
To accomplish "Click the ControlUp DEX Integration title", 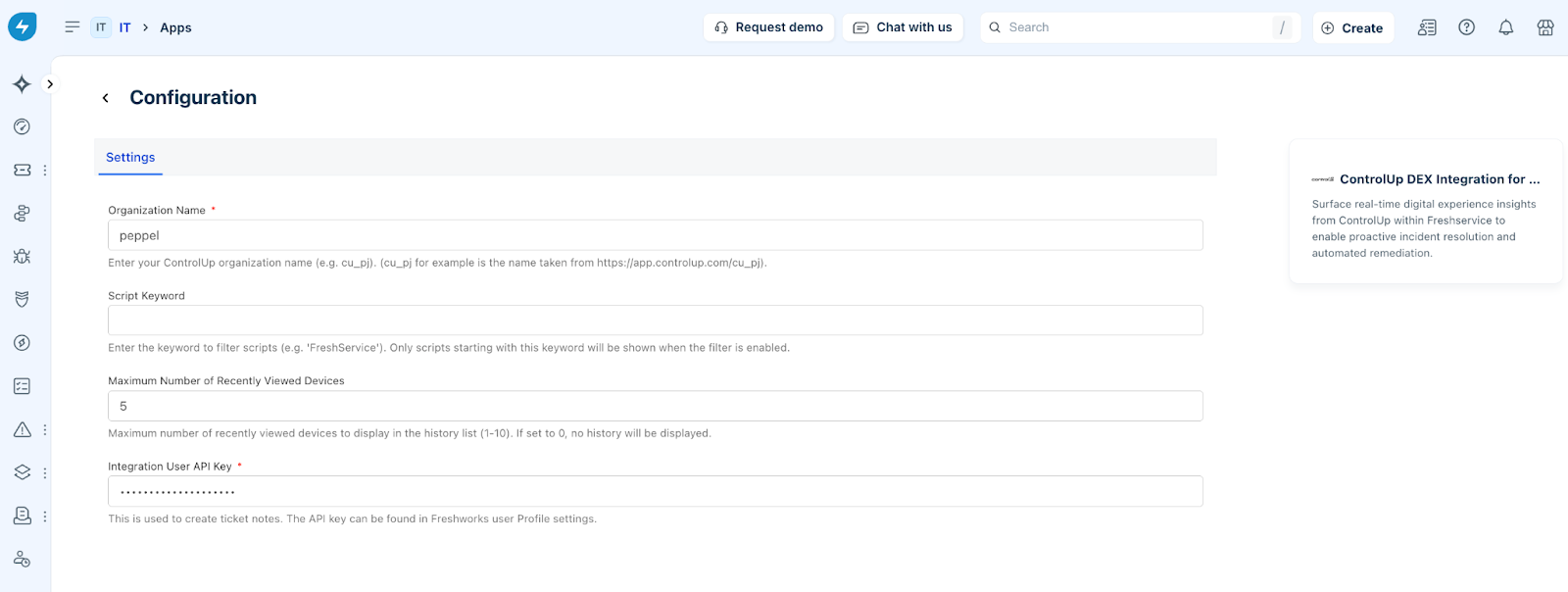I will coord(1440,179).
